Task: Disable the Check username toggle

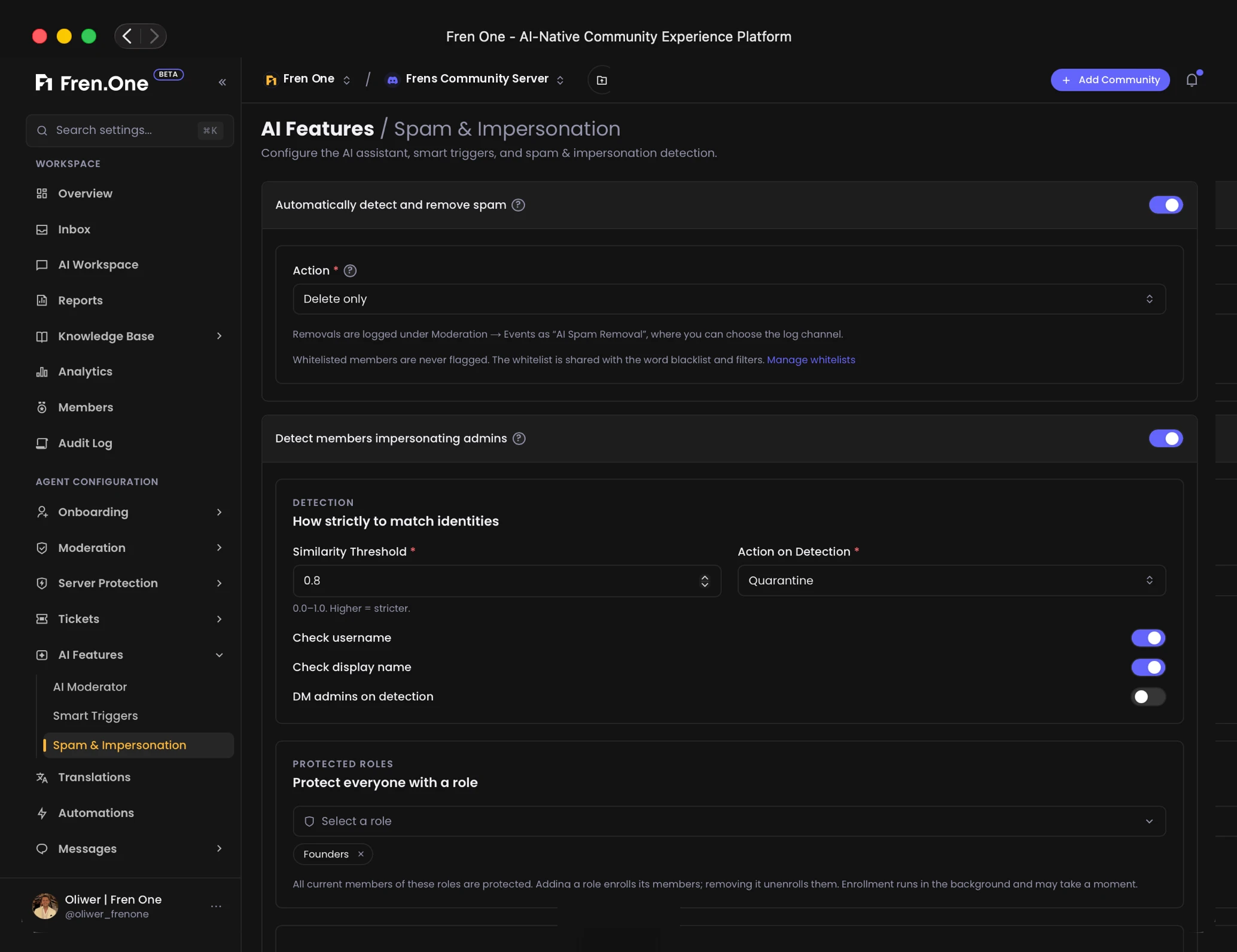Action: click(1148, 637)
